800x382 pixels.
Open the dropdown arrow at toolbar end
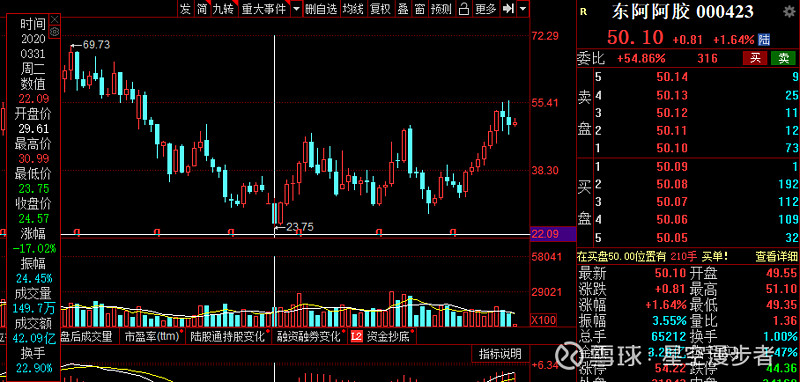coord(522,9)
